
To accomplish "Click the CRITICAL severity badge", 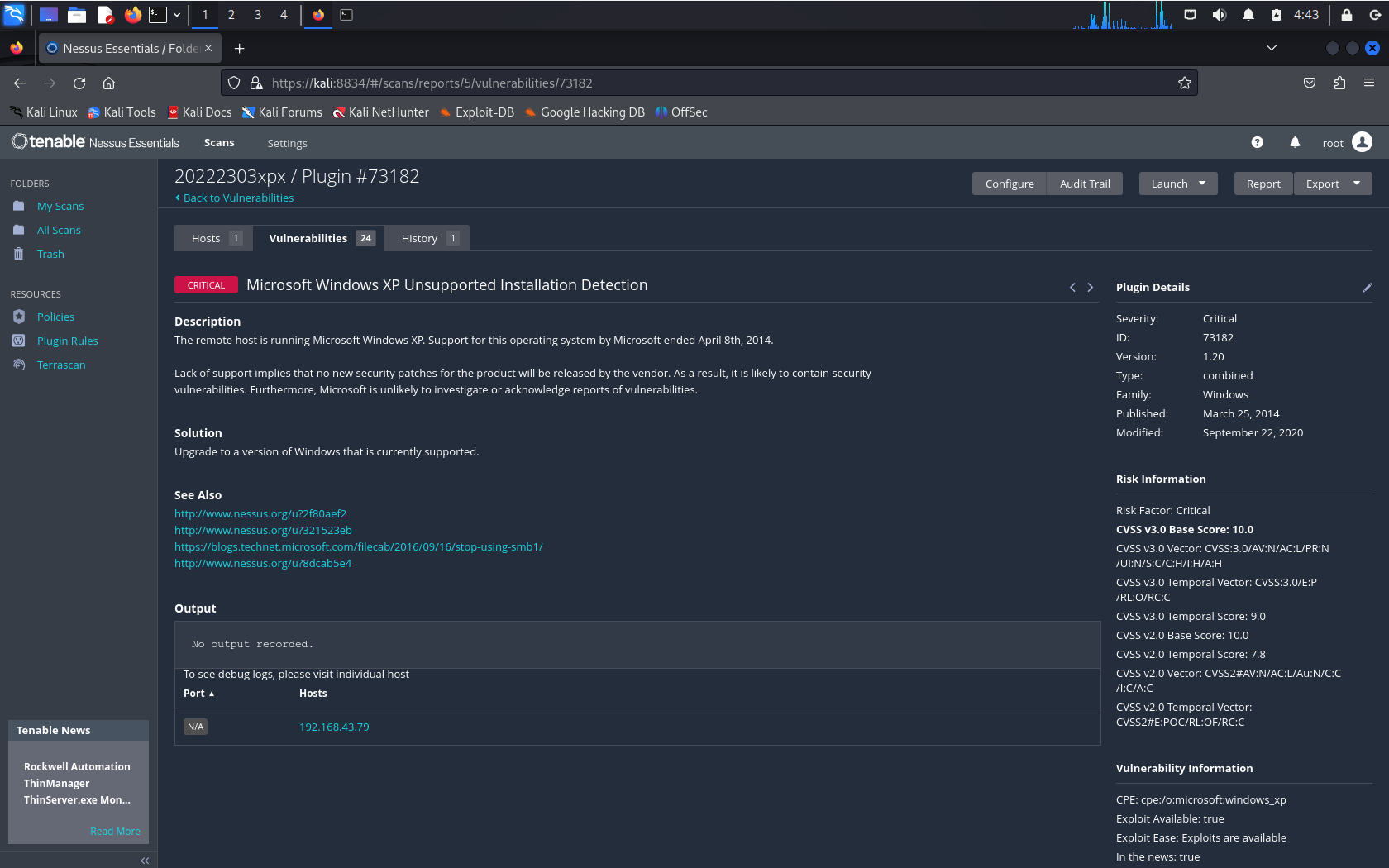I will pos(206,285).
